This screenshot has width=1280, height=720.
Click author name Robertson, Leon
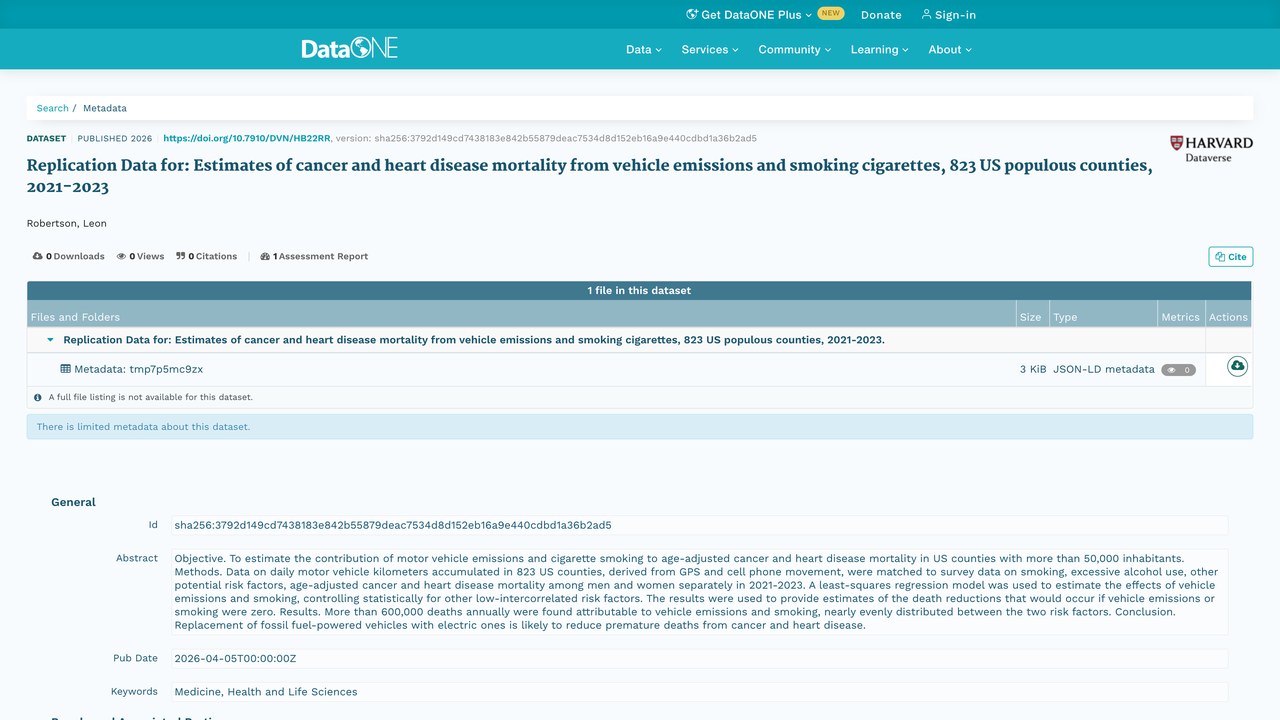(67, 223)
